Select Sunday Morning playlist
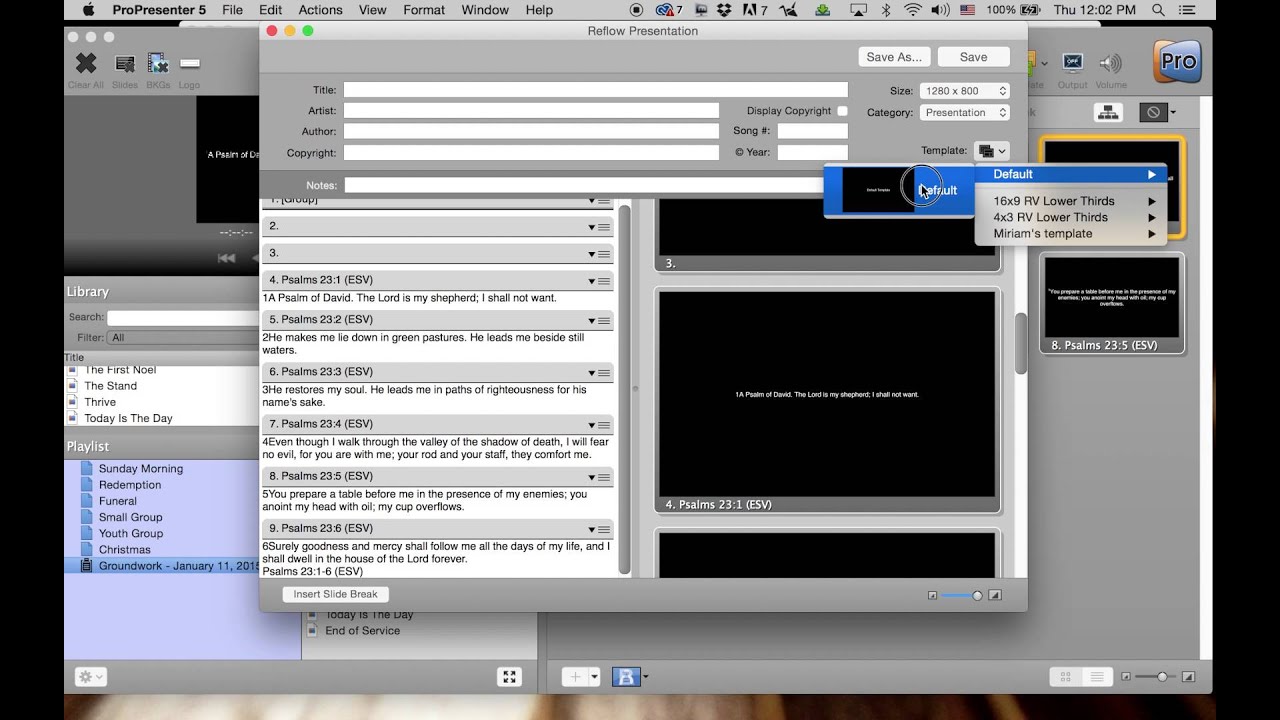The width and height of the screenshot is (1280, 720). click(141, 468)
